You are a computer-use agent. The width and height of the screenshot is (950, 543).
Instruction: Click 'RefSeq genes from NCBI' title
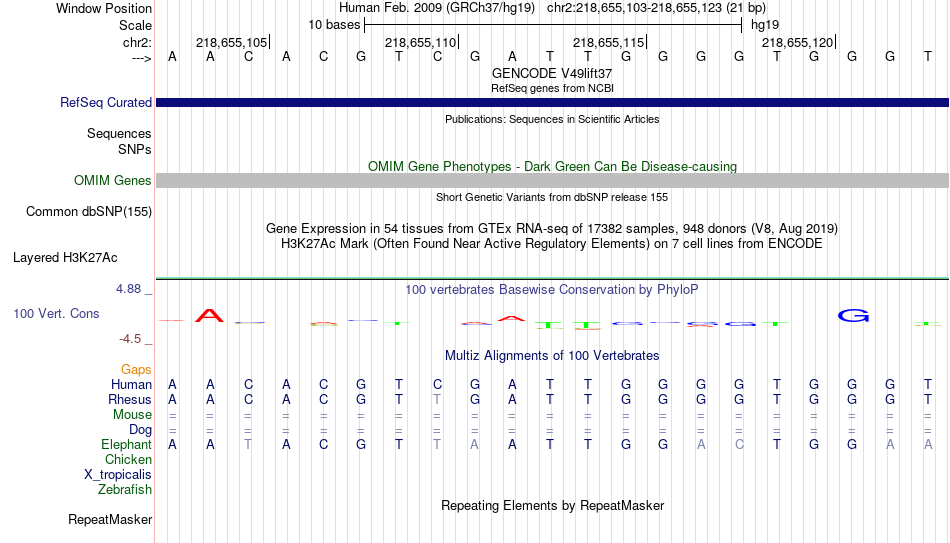click(x=552, y=88)
